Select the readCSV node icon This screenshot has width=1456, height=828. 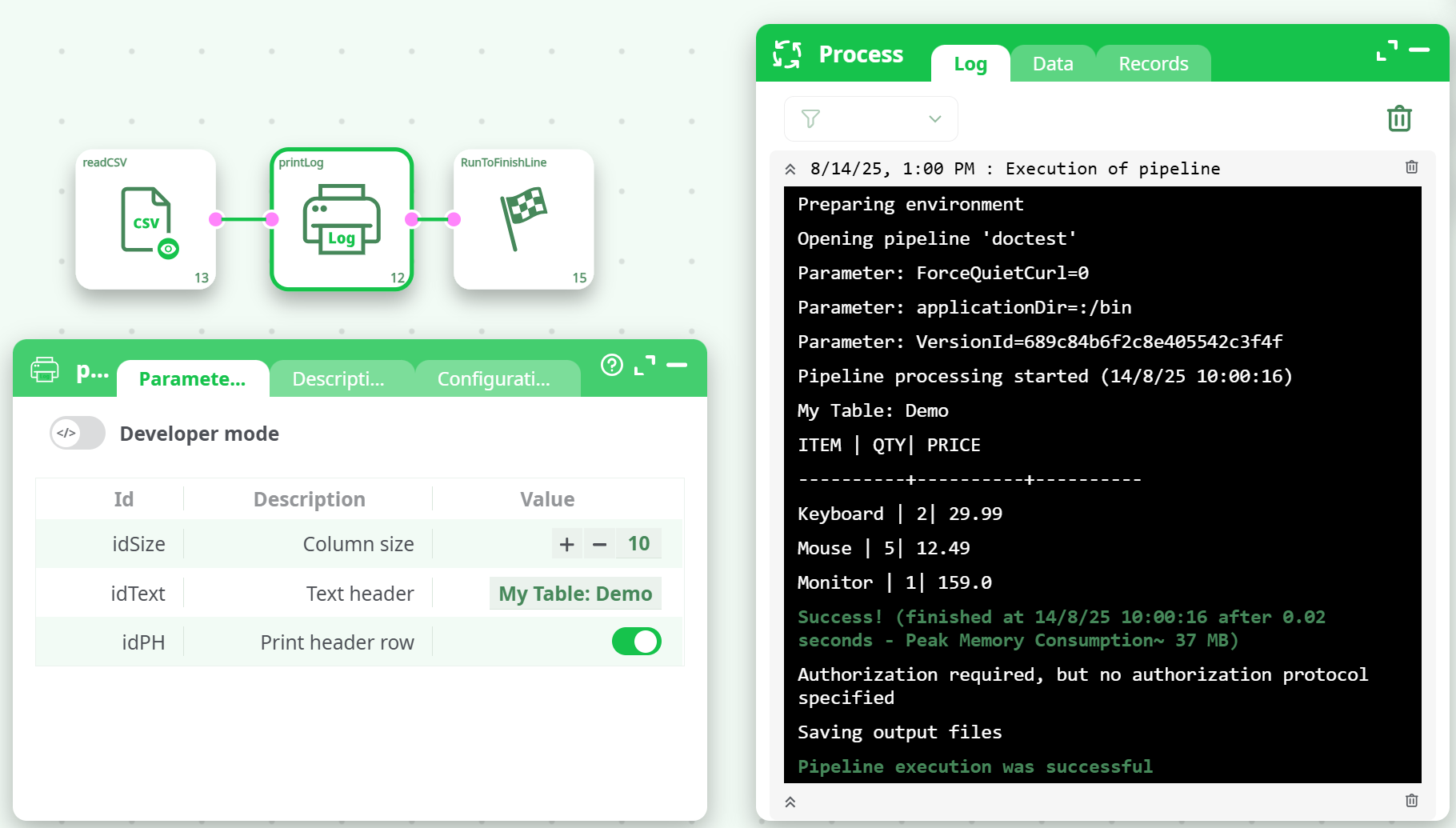[145, 219]
